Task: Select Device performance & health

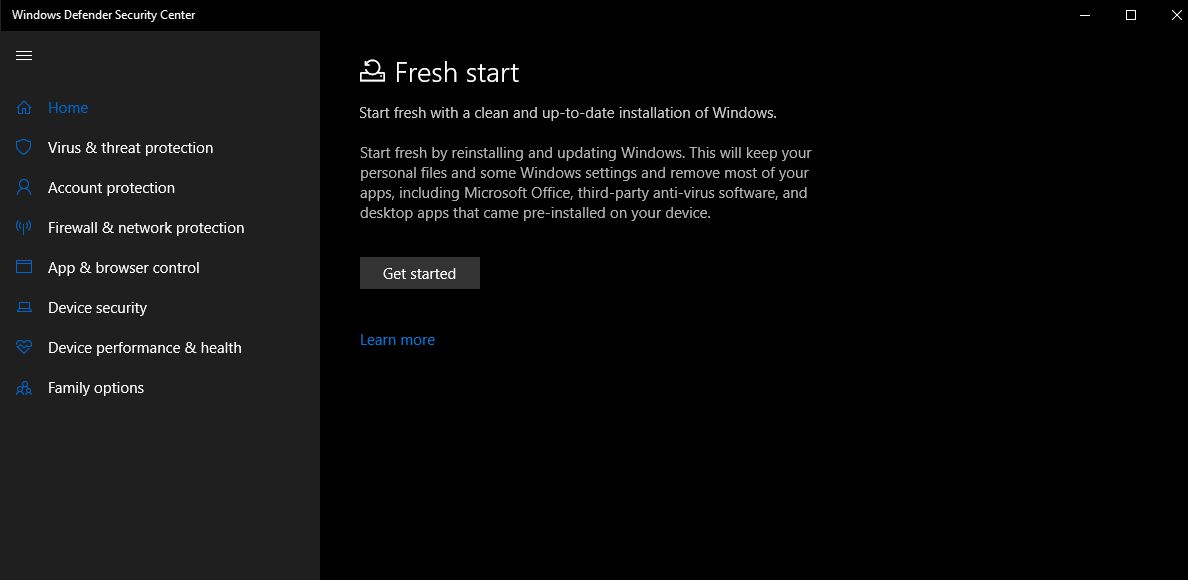Action: [145, 348]
